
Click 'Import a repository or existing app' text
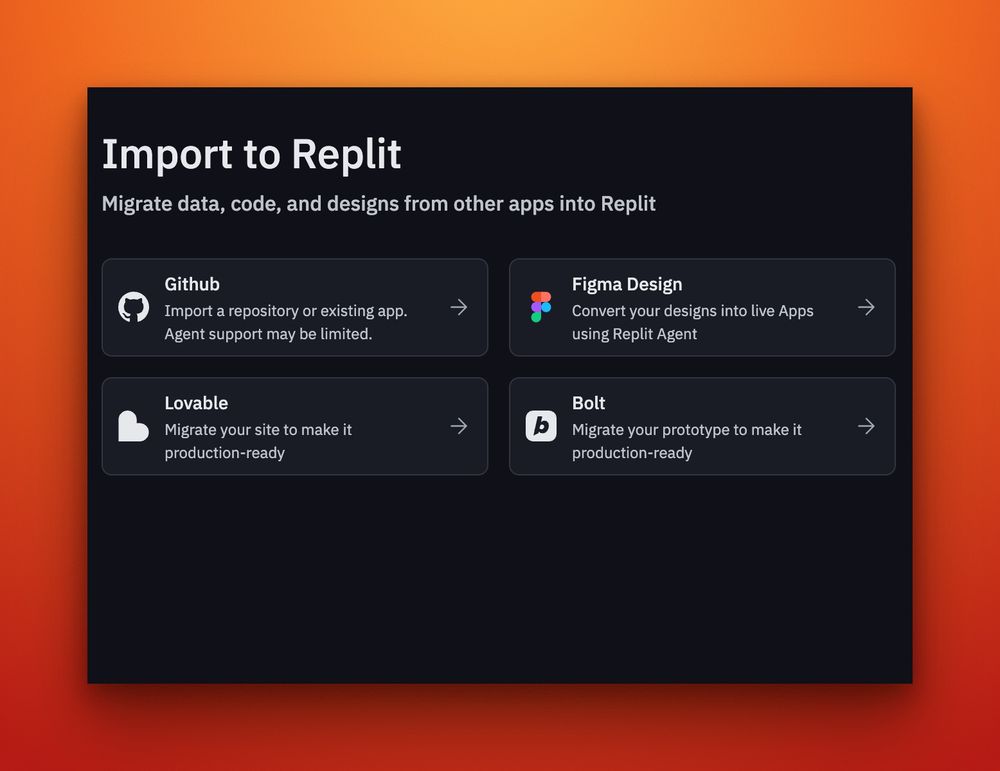tap(286, 311)
